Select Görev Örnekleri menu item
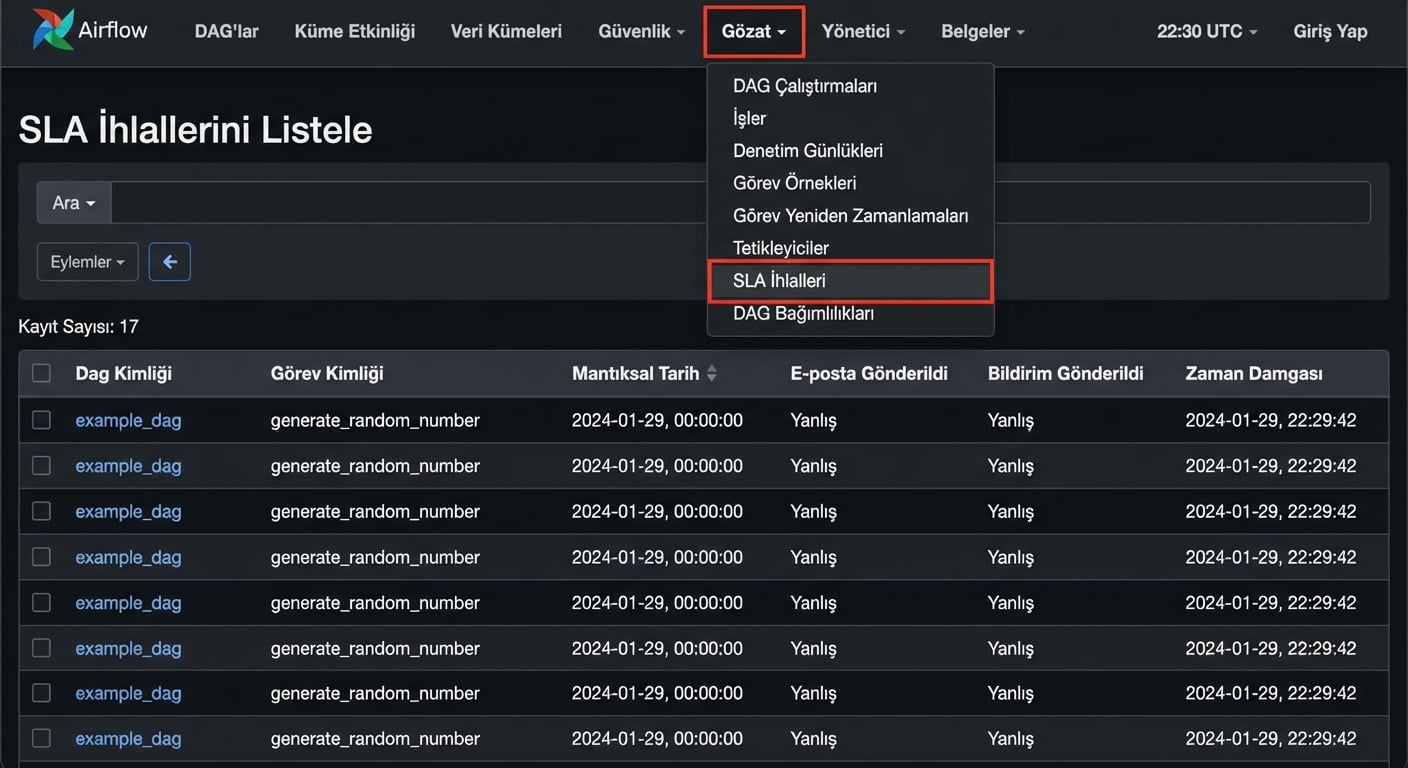The height and width of the screenshot is (768, 1408). point(794,183)
